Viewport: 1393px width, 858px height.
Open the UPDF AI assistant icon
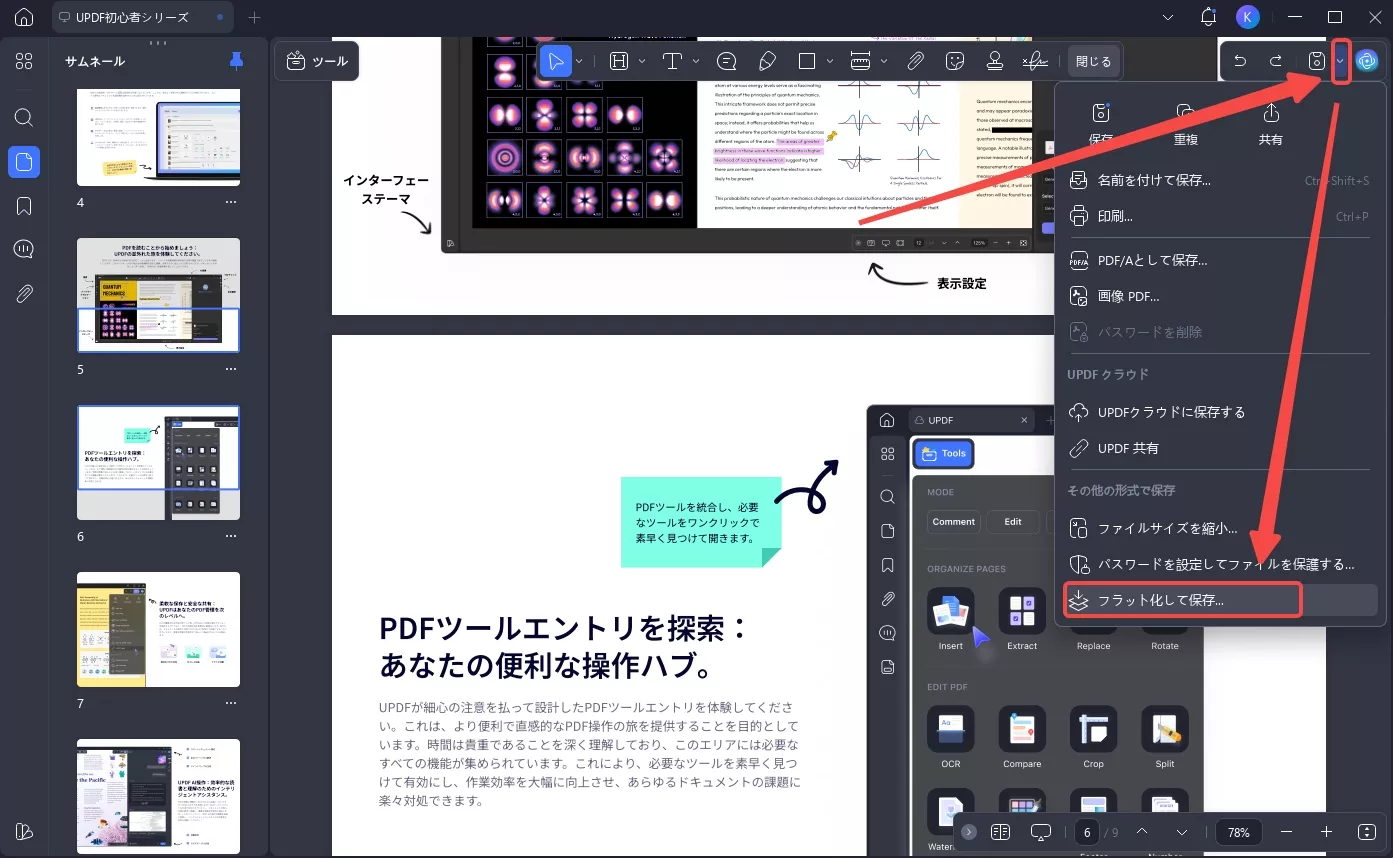(1367, 61)
